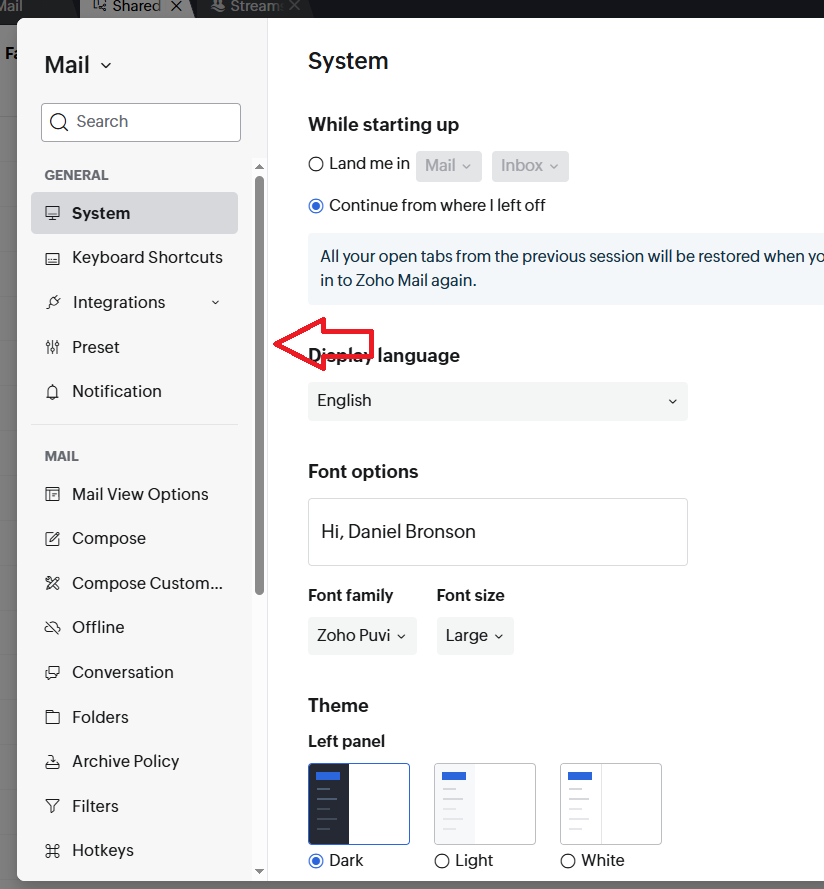Click the Compose Customization tools icon
Image resolution: width=824 pixels, height=889 pixels.
click(52, 583)
